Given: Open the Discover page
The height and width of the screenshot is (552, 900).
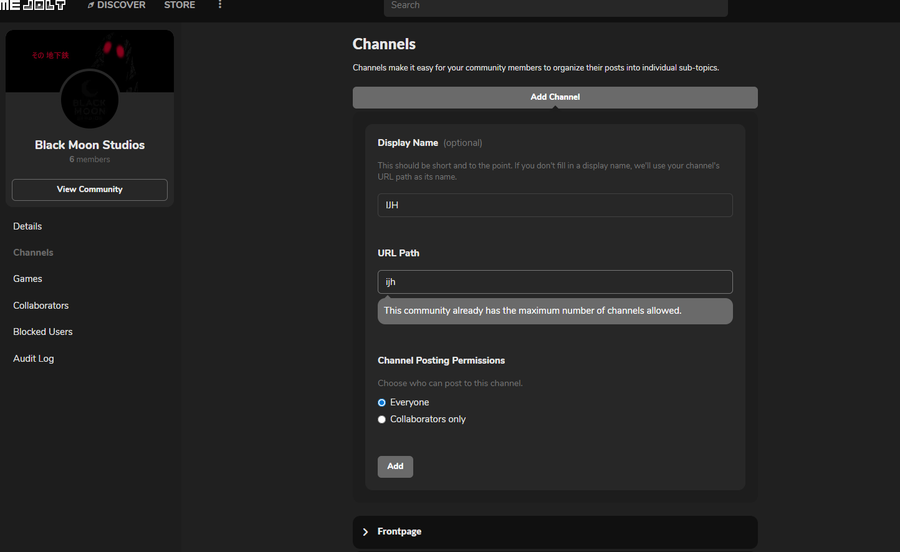Looking at the screenshot, I should pyautogui.click(x=116, y=5).
